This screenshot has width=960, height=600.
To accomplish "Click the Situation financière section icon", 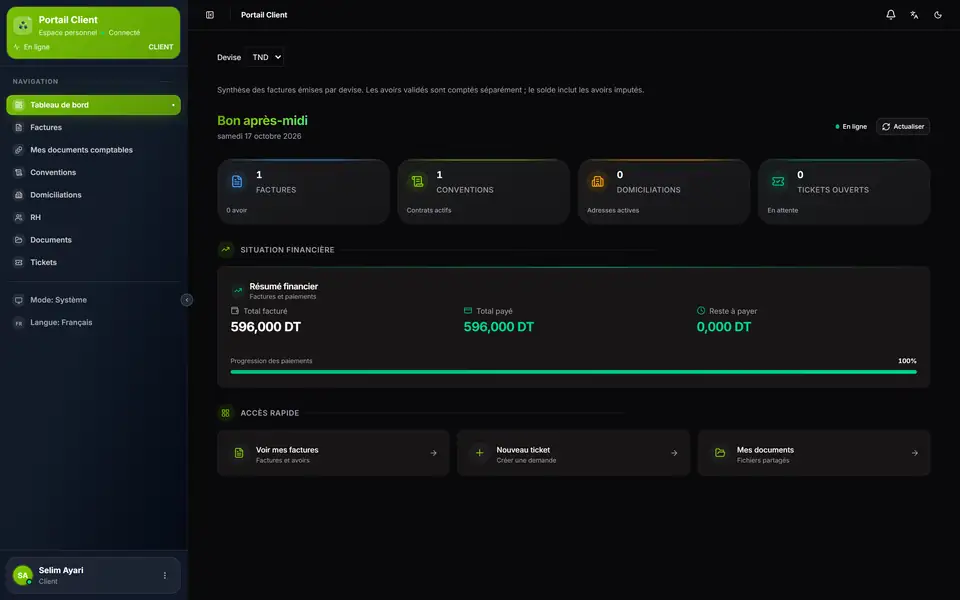I will pyautogui.click(x=226, y=250).
